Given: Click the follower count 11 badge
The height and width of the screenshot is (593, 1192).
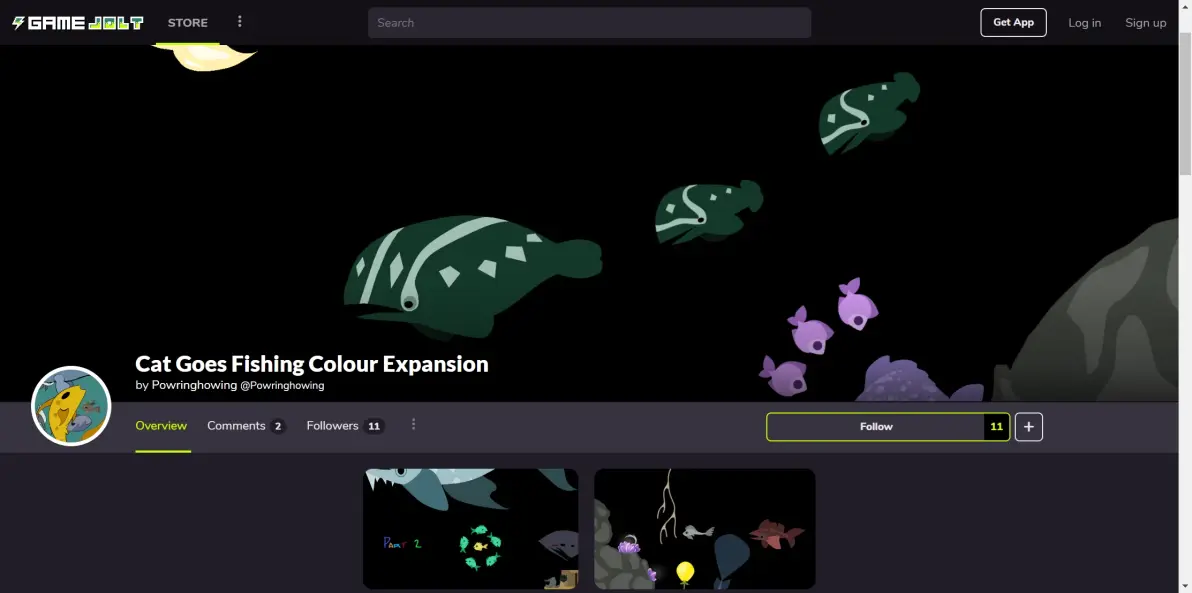Looking at the screenshot, I should coord(997,427).
